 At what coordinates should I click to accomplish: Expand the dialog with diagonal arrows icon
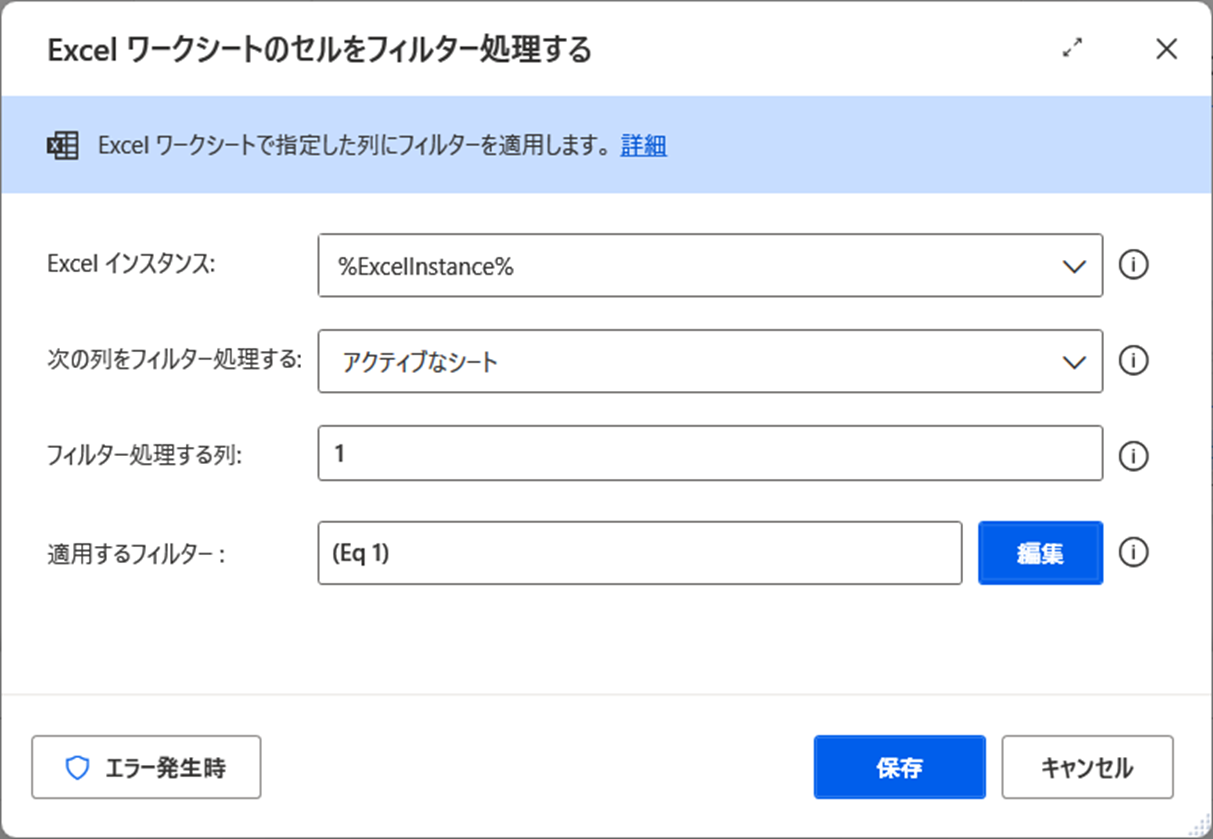tap(1073, 48)
